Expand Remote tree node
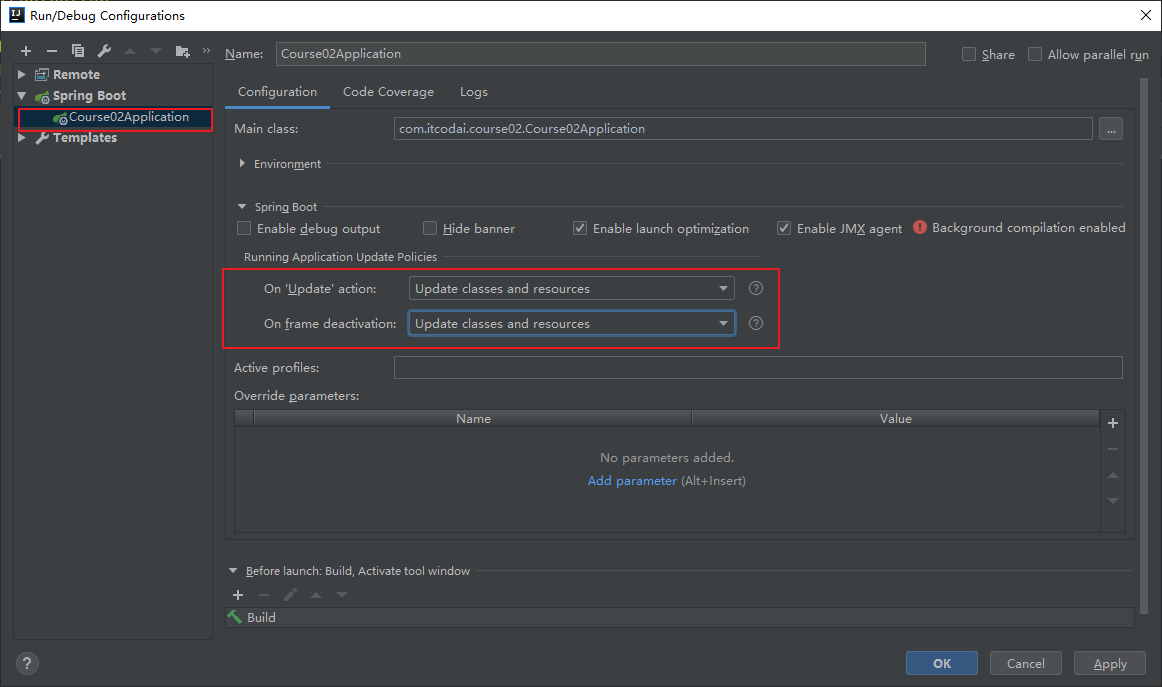Viewport: 1162px width, 687px height. [x=21, y=75]
